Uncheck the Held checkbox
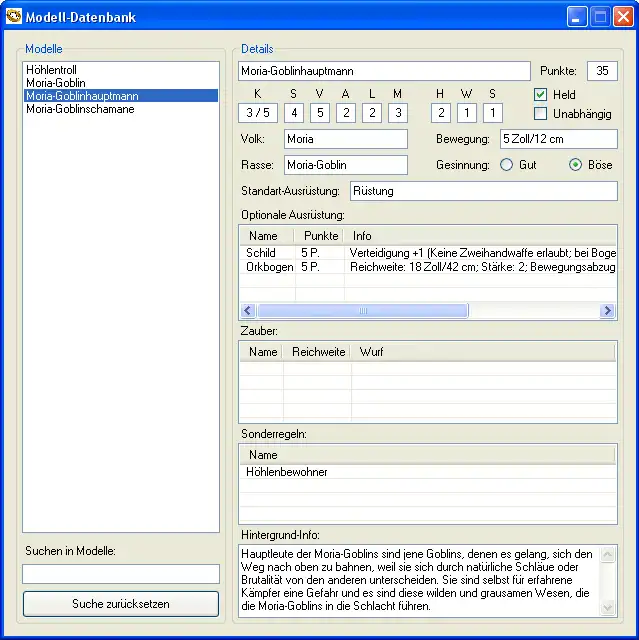Viewport: 639px width, 640px height. (x=540, y=95)
